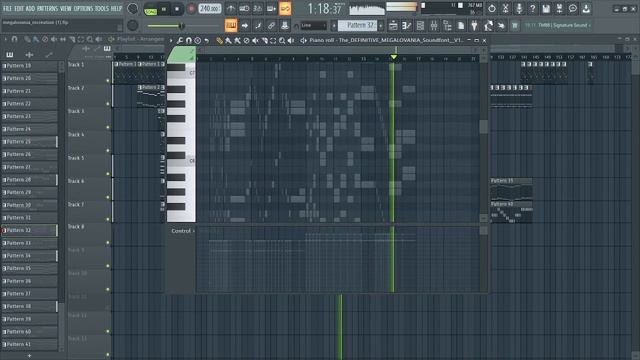Click the arrow left of Pattern 37

334,26
